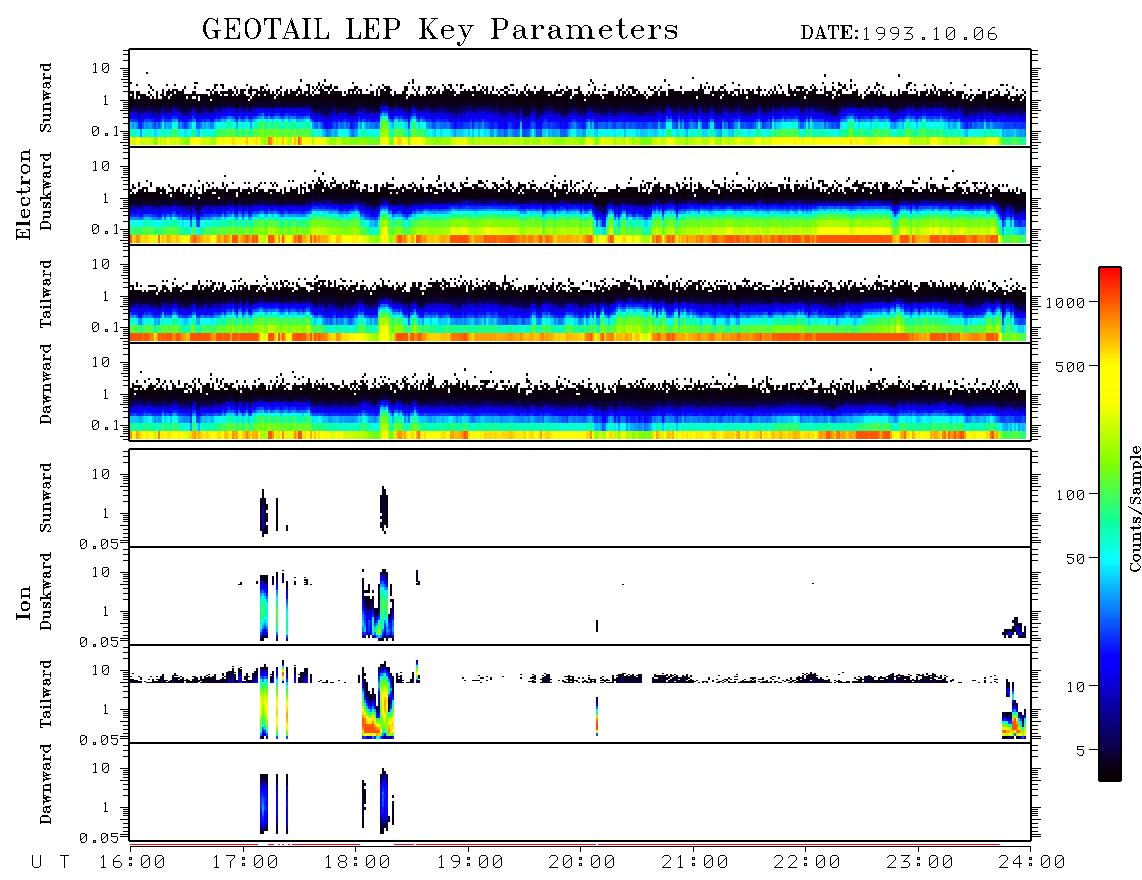Click the Duskward label of the Electron group
This screenshot has width=1142, height=880.
46,191
